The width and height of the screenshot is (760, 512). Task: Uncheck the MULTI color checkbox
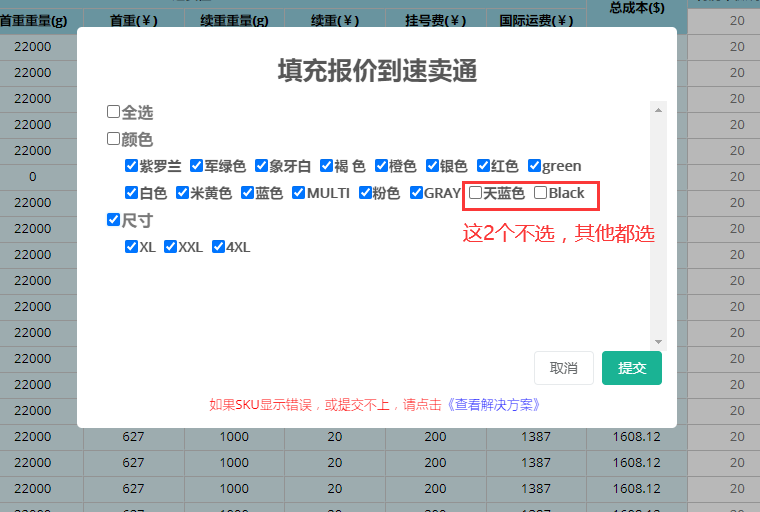299,193
